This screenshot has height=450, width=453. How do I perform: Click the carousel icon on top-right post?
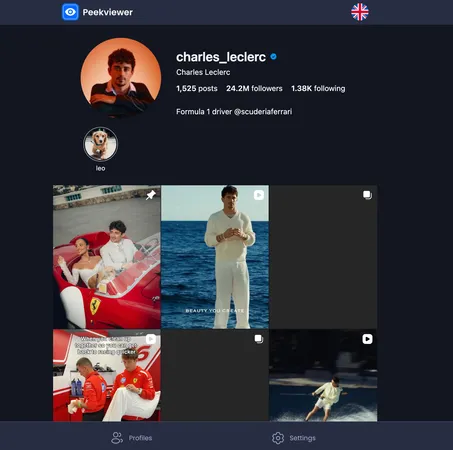pos(367,195)
